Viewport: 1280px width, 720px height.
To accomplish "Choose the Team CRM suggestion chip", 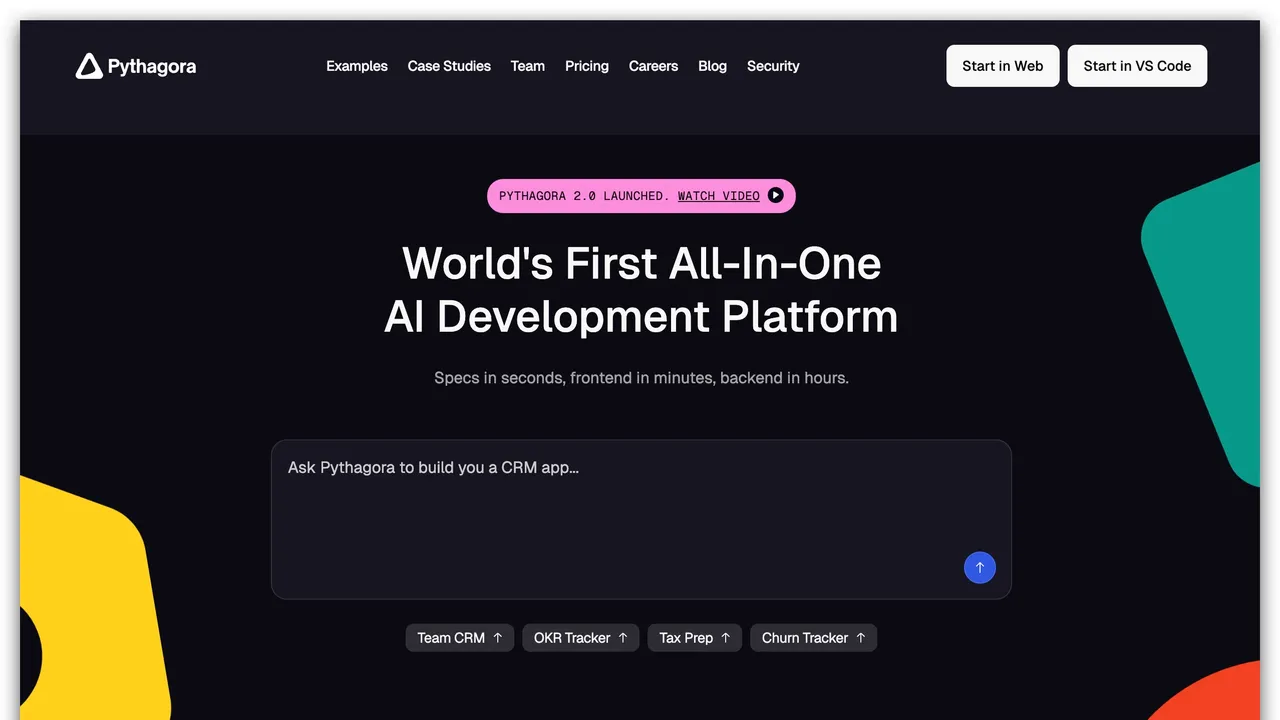I will [460, 638].
